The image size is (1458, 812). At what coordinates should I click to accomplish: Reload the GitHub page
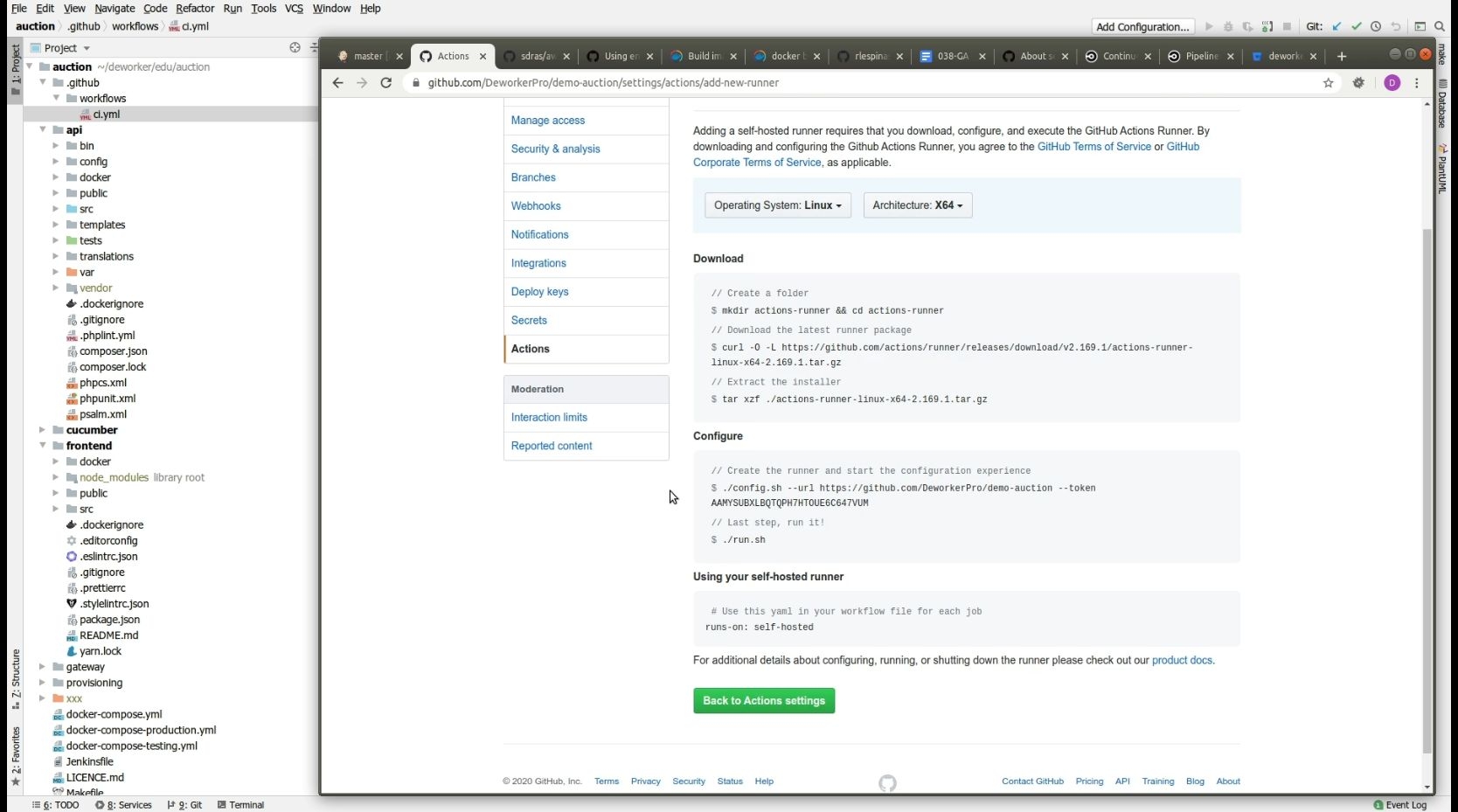pyautogui.click(x=385, y=82)
